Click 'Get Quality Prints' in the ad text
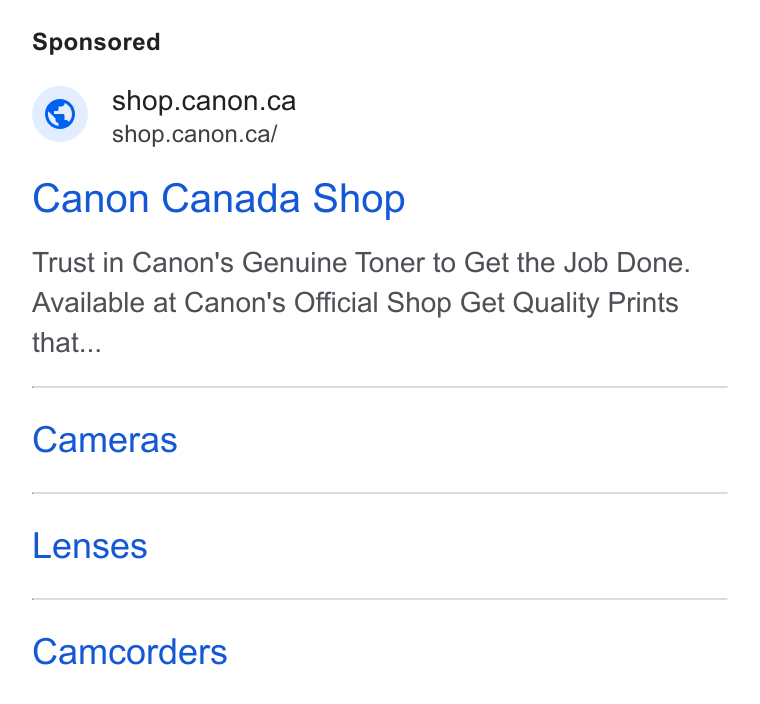This screenshot has height=704, width=760. [x=569, y=303]
